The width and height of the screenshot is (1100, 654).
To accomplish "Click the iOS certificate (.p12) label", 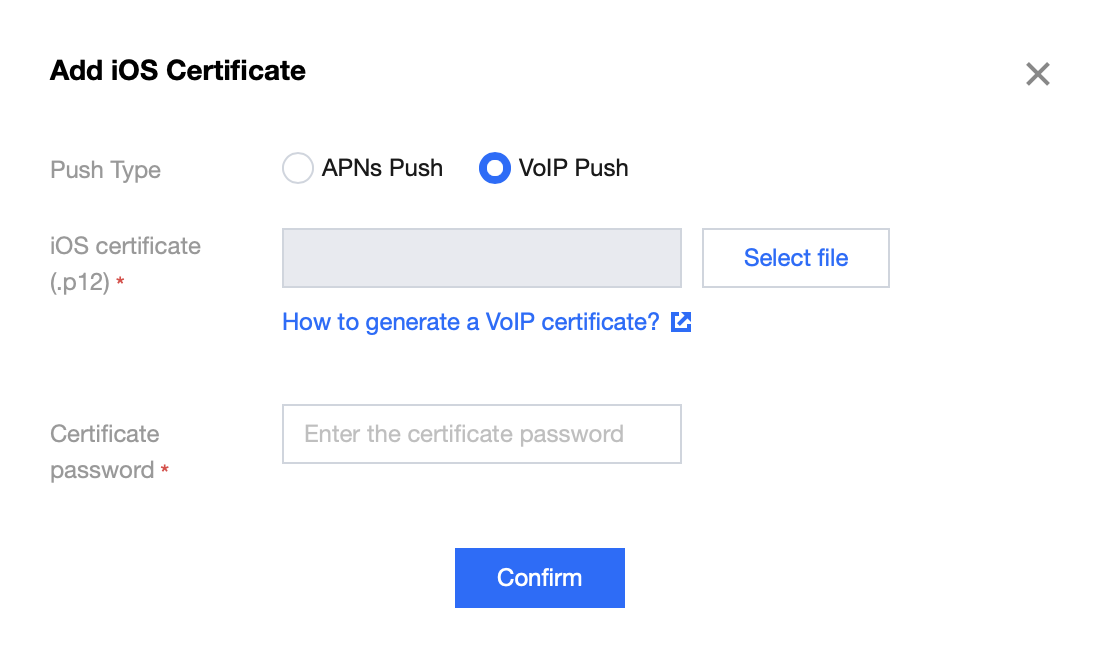I will tap(125, 264).
